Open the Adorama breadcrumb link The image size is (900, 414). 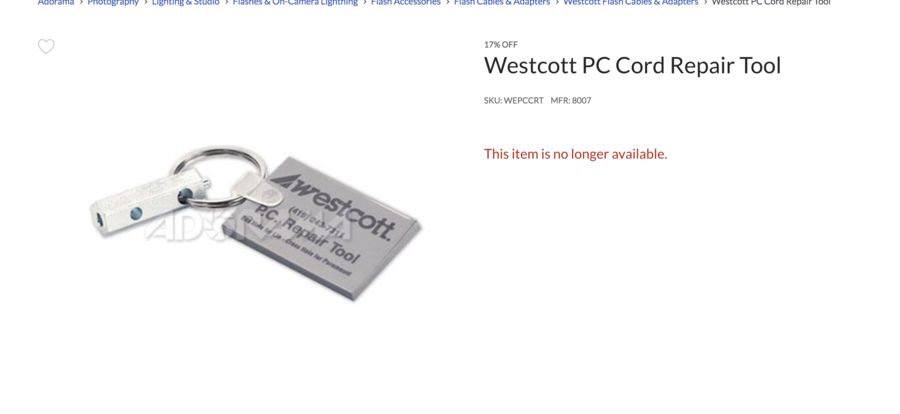(56, 2)
